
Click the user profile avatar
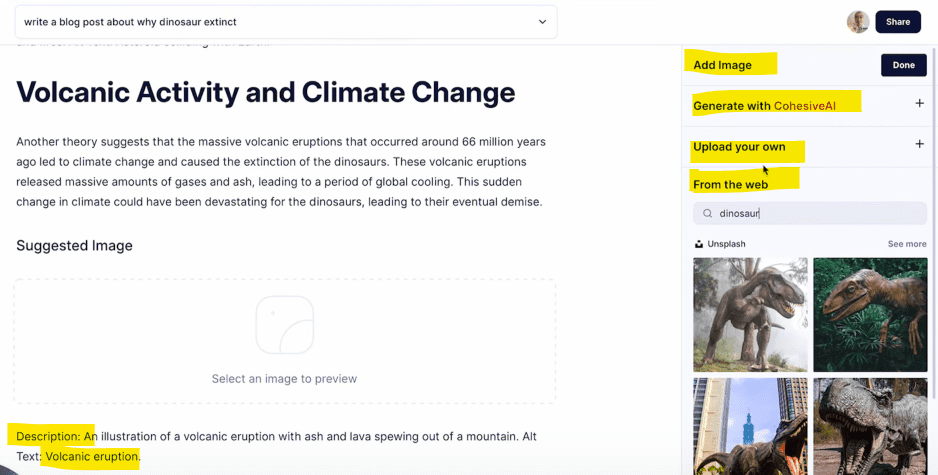point(858,22)
